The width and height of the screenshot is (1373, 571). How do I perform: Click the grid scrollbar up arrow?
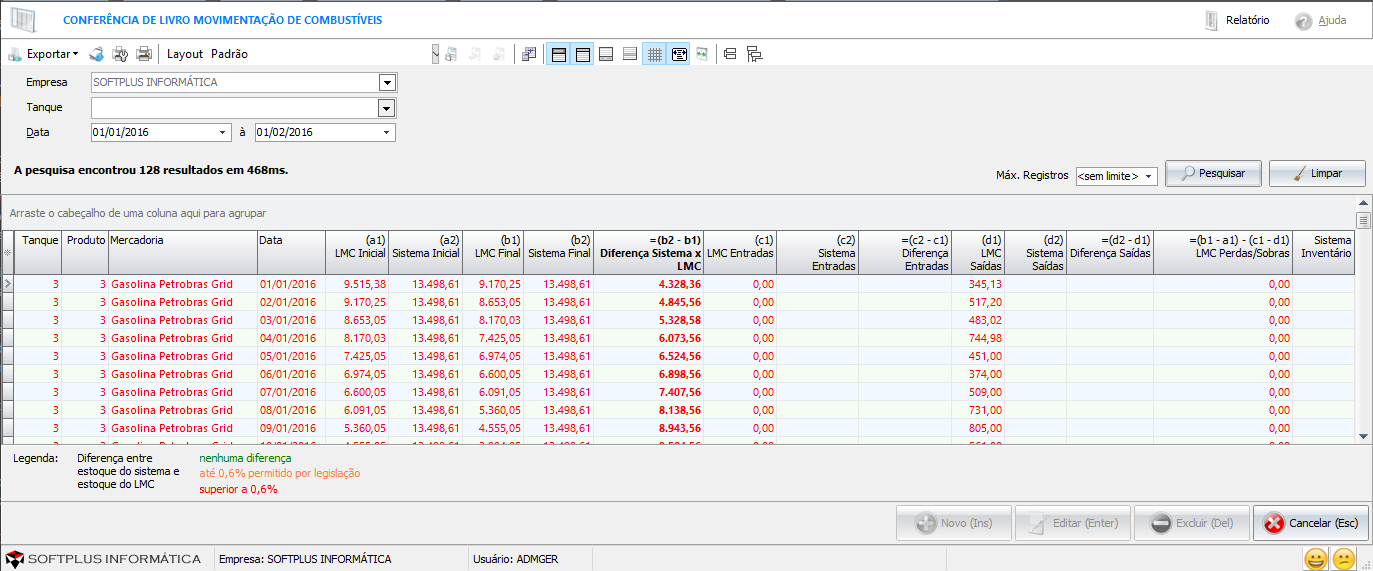coord(1363,204)
